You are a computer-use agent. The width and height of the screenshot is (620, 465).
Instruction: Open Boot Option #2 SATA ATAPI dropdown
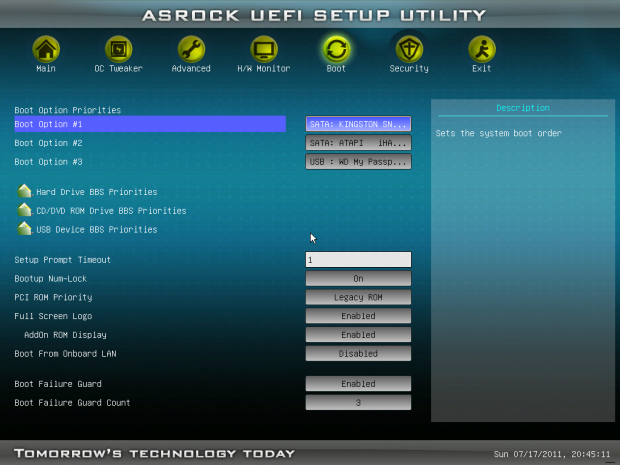pyautogui.click(x=358, y=143)
